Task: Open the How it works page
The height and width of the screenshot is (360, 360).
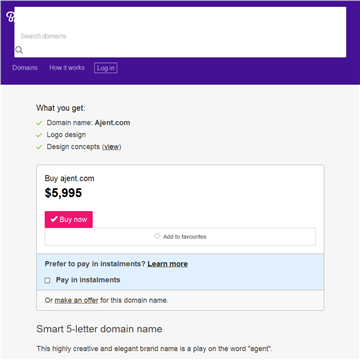Action: pyautogui.click(x=67, y=68)
